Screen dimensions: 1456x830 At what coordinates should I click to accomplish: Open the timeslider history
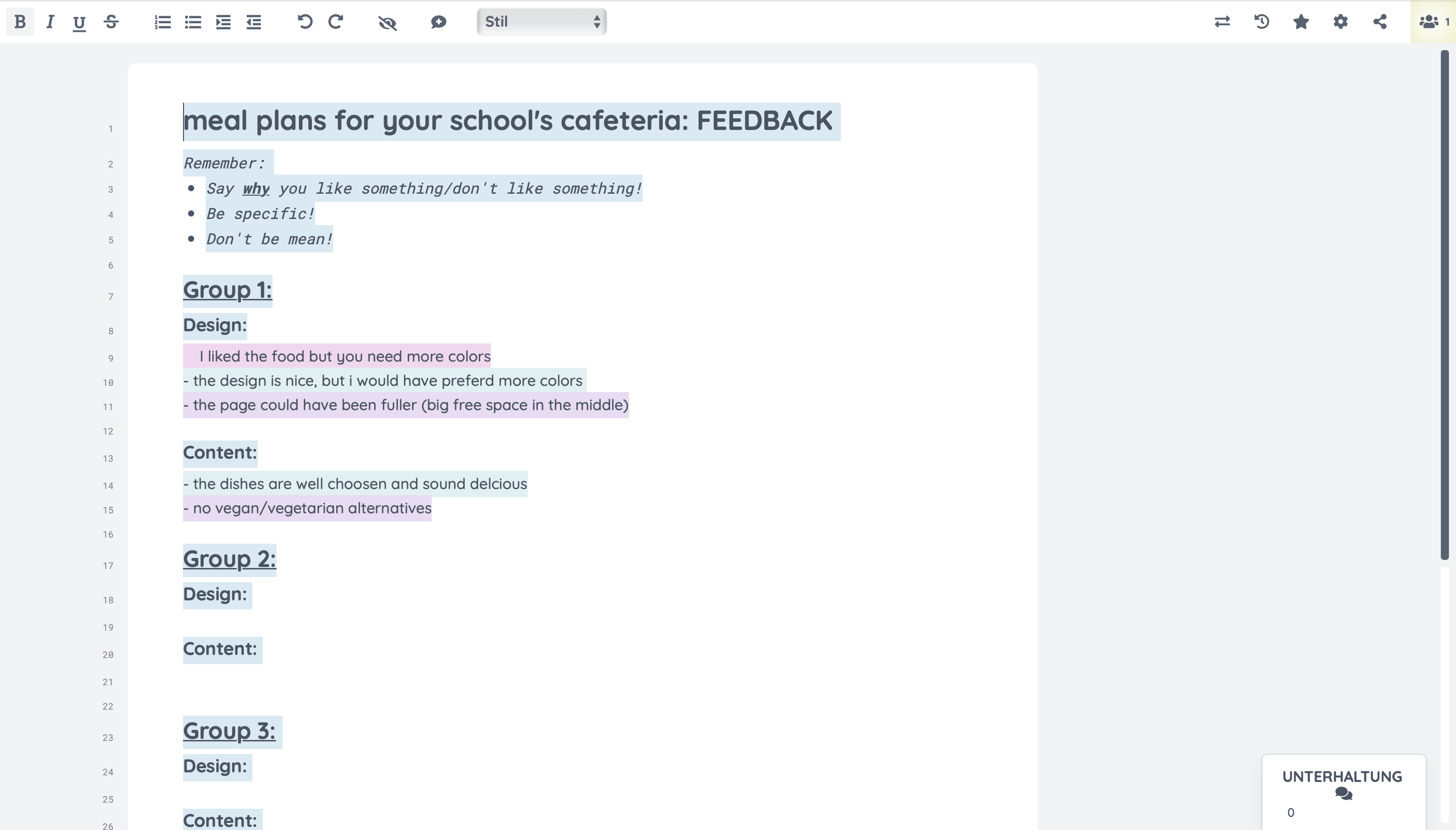click(x=1262, y=22)
